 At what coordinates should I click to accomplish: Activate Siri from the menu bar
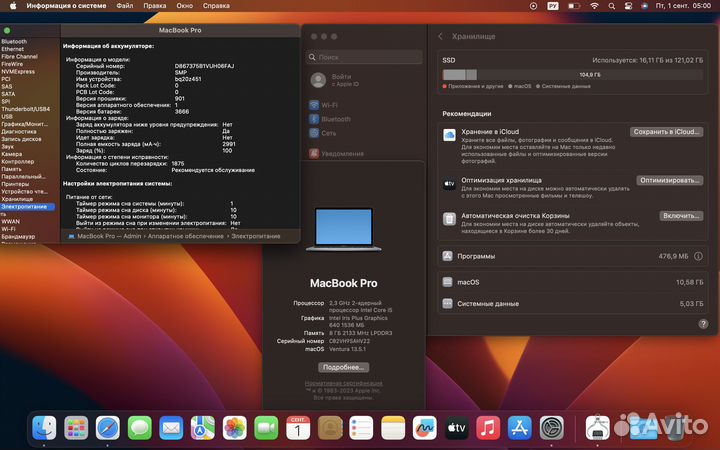[644, 6]
